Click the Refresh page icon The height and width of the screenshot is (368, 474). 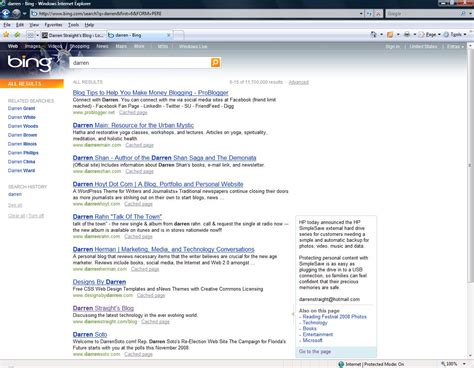click(369, 14)
